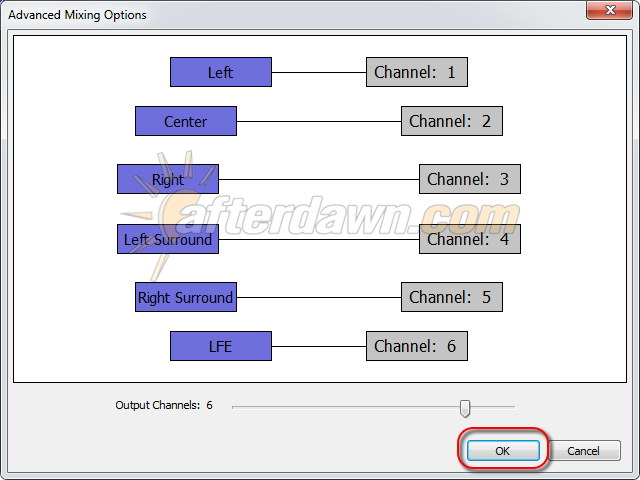Viewport: 640px width, 480px height.
Task: Click the Channel: 1 output box
Action: point(417,72)
